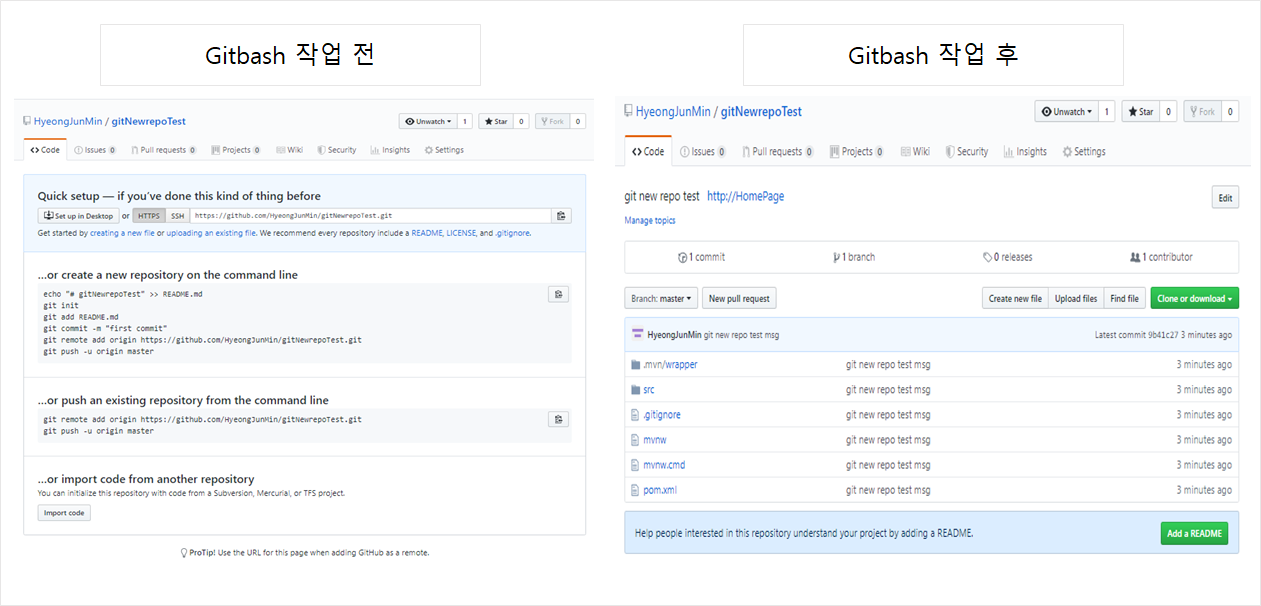Click the Upload files button
Viewport: 1261px width, 606px height.
click(1076, 298)
